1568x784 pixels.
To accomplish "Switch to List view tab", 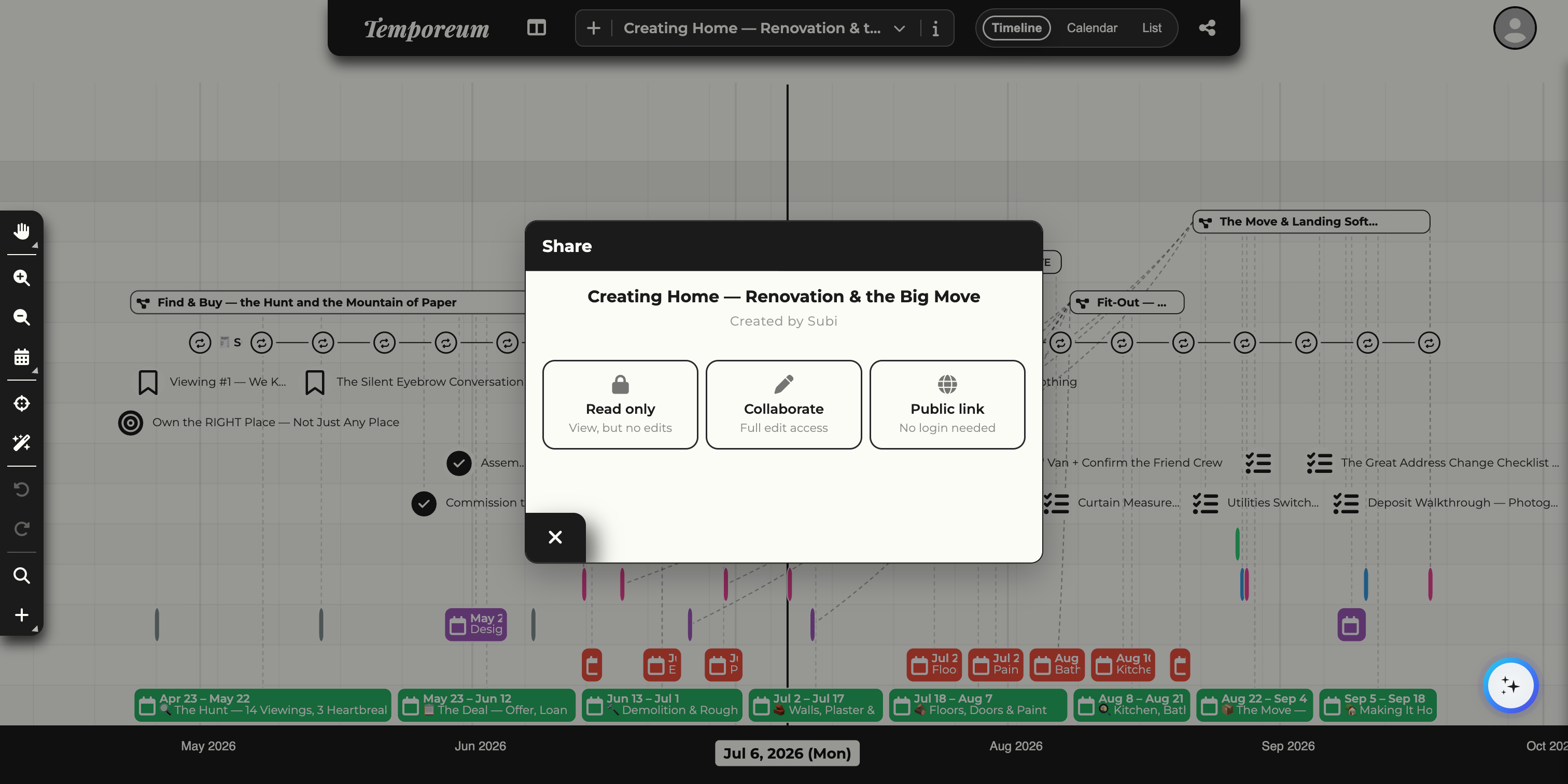I will (1152, 28).
